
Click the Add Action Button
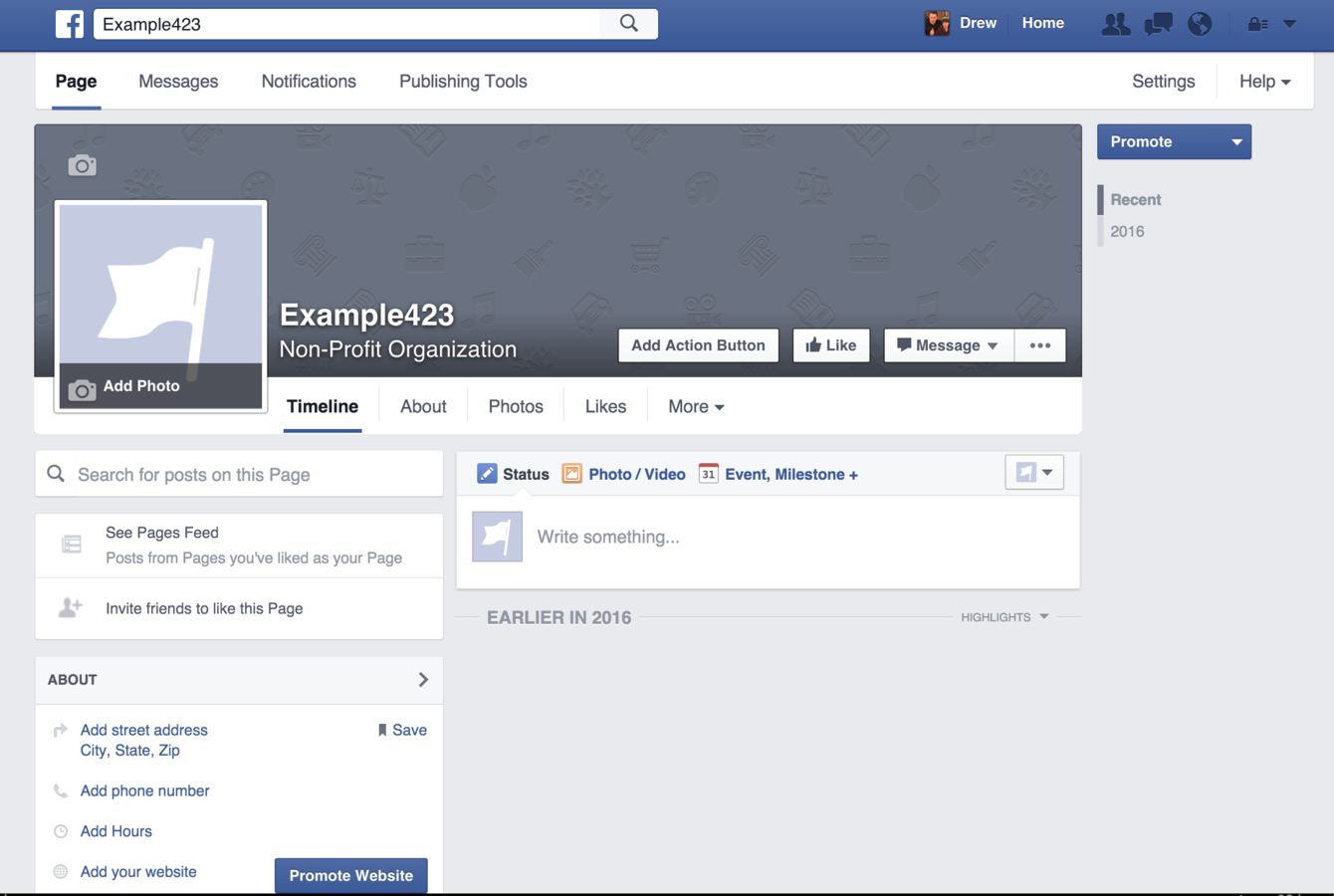click(x=698, y=345)
